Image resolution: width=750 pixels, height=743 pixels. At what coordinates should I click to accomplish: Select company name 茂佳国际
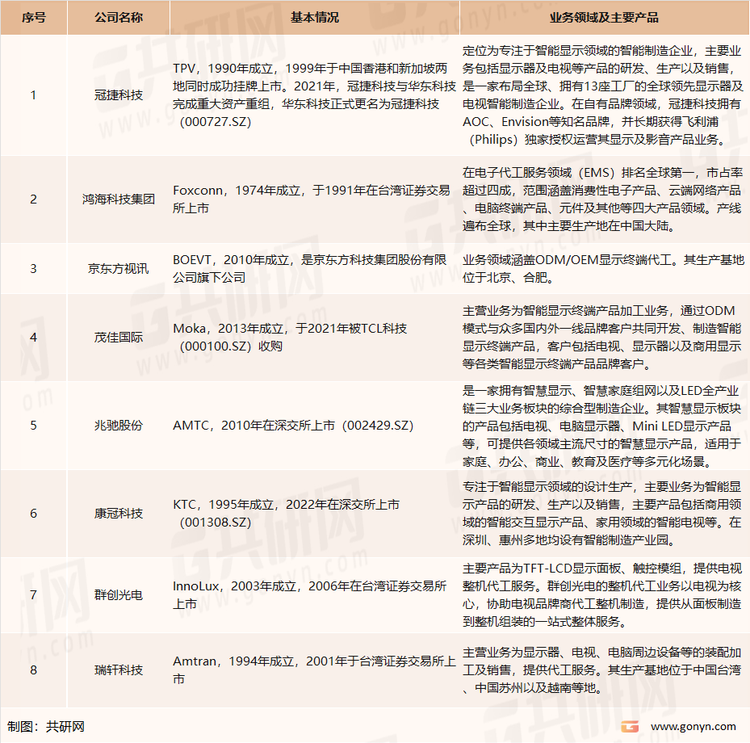coord(118,337)
